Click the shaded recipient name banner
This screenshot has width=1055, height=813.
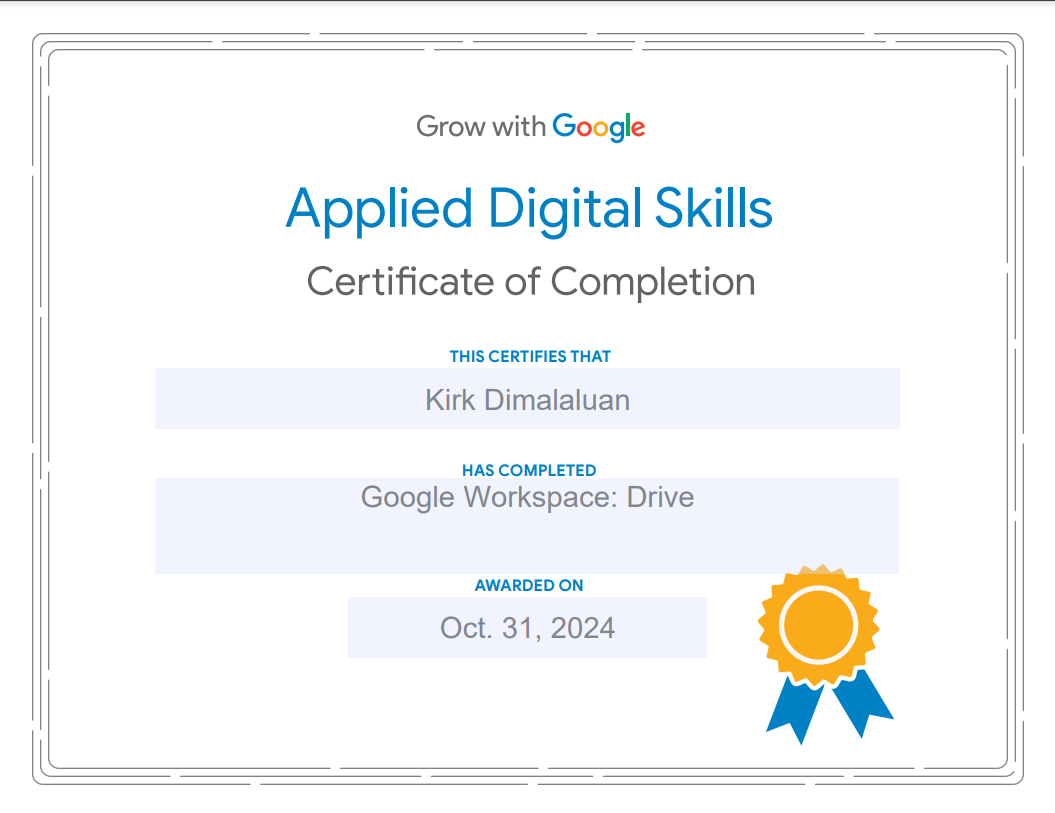(x=528, y=399)
